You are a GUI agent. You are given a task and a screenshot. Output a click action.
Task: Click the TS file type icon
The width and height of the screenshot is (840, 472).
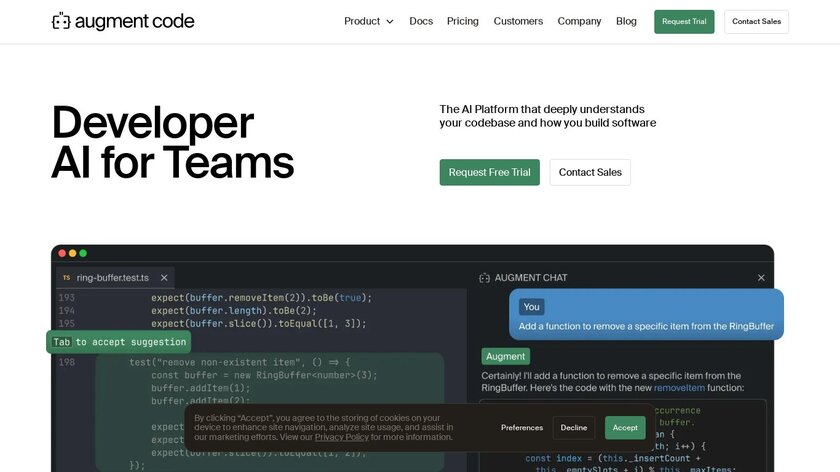click(x=66, y=277)
